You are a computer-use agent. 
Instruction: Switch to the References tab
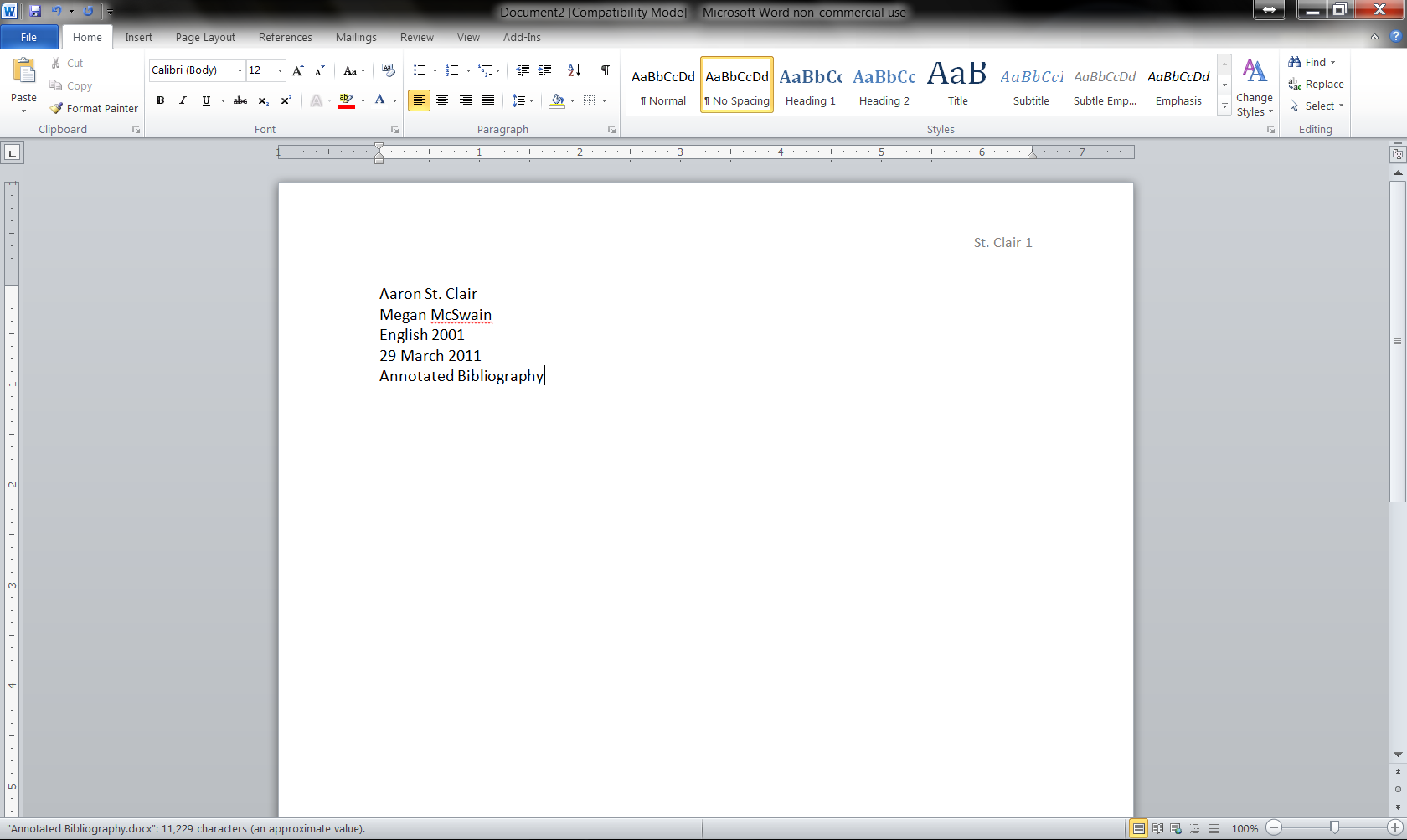(x=285, y=37)
